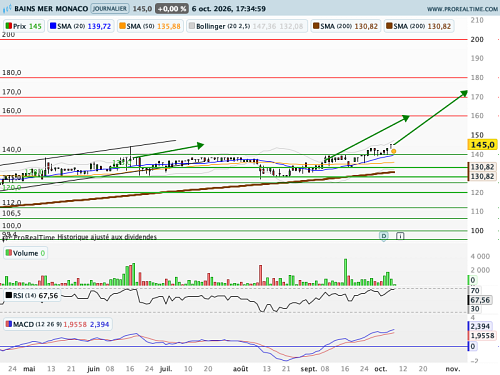Click the dividend 'D' marker icon
This screenshot has height=375, width=500.
(384, 236)
